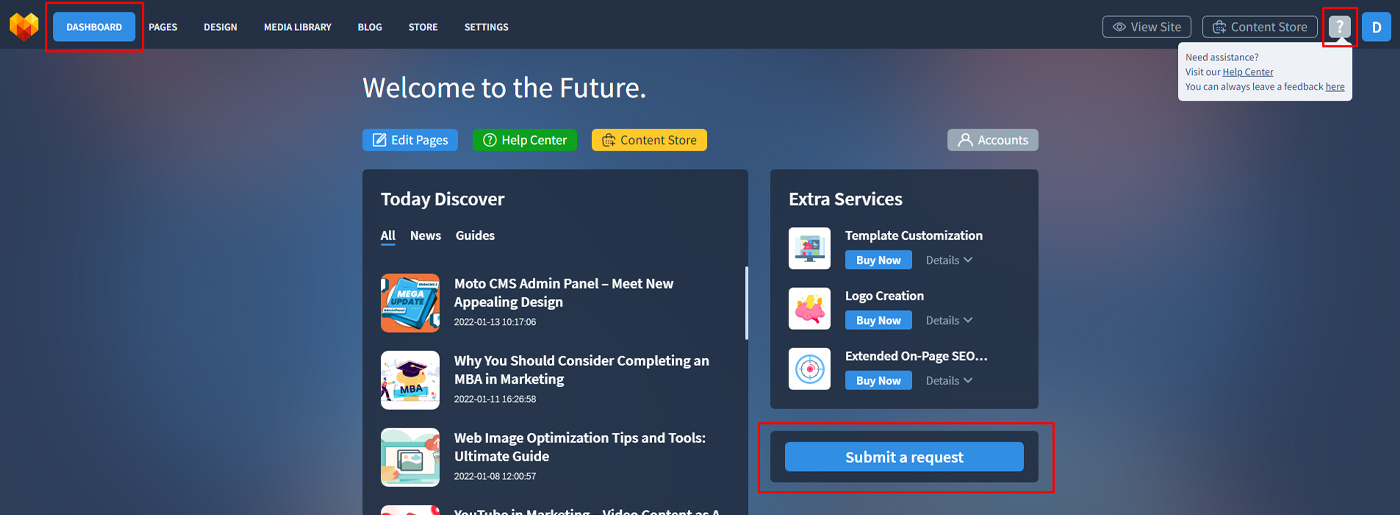The width and height of the screenshot is (1400, 515).
Task: Open the Mega Update article thumbnail
Action: click(410, 303)
